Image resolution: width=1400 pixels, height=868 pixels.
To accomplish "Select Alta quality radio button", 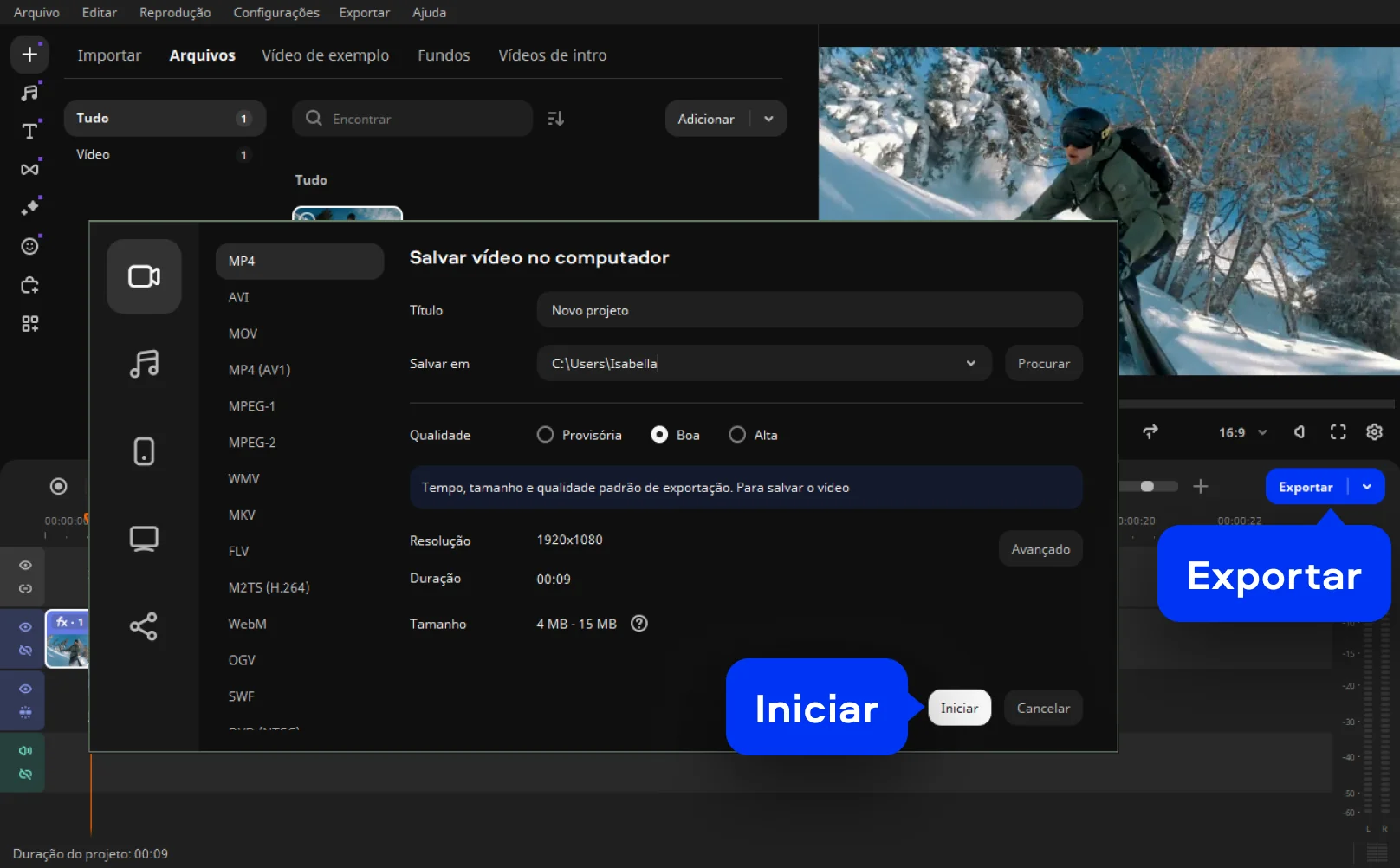I will click(737, 435).
